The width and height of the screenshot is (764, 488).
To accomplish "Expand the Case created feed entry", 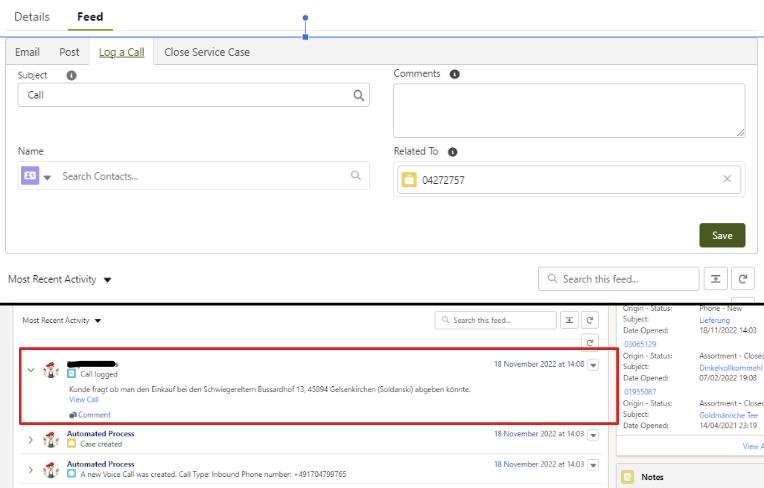I will pyautogui.click(x=31, y=439).
